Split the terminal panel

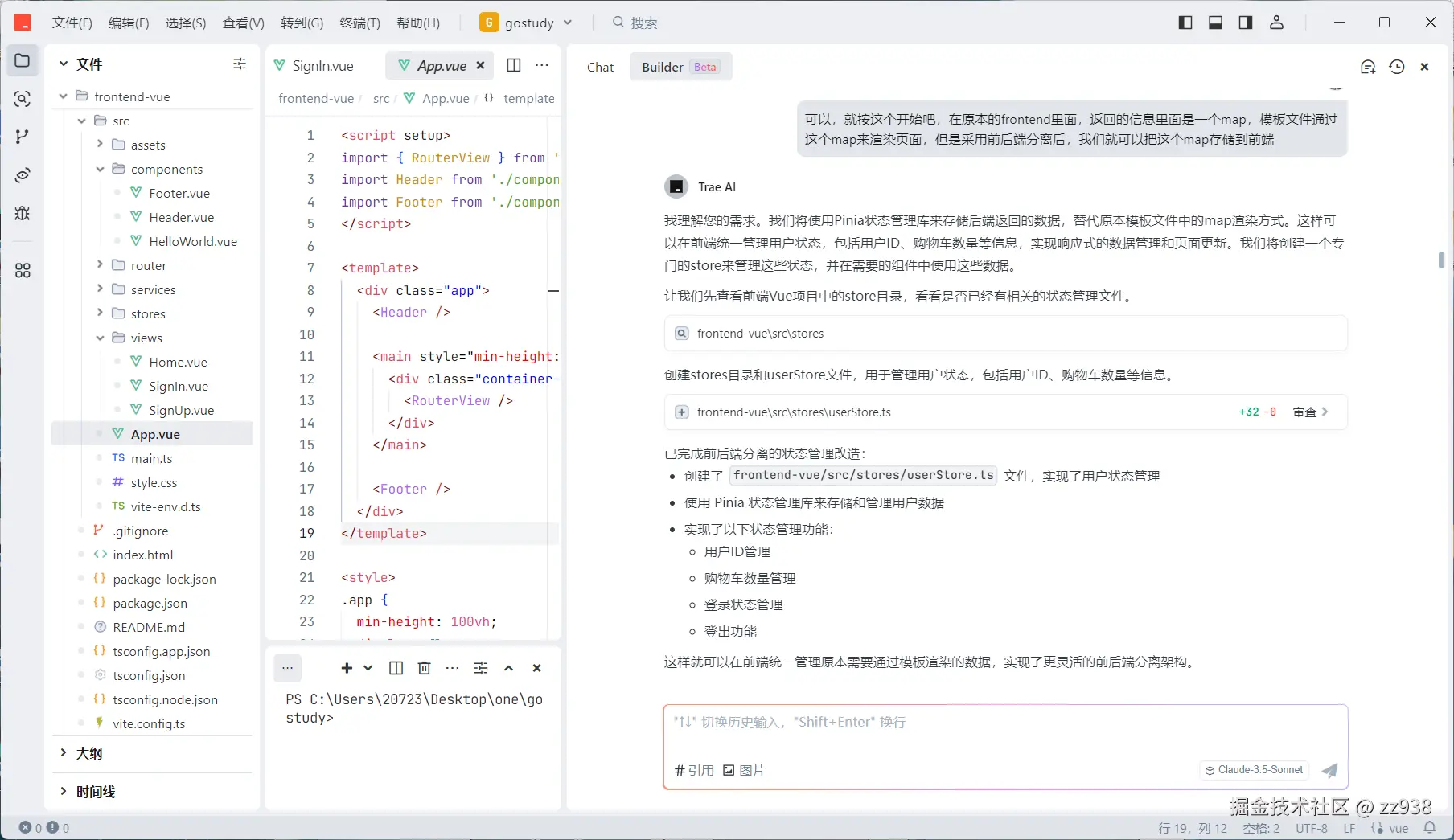[396, 668]
